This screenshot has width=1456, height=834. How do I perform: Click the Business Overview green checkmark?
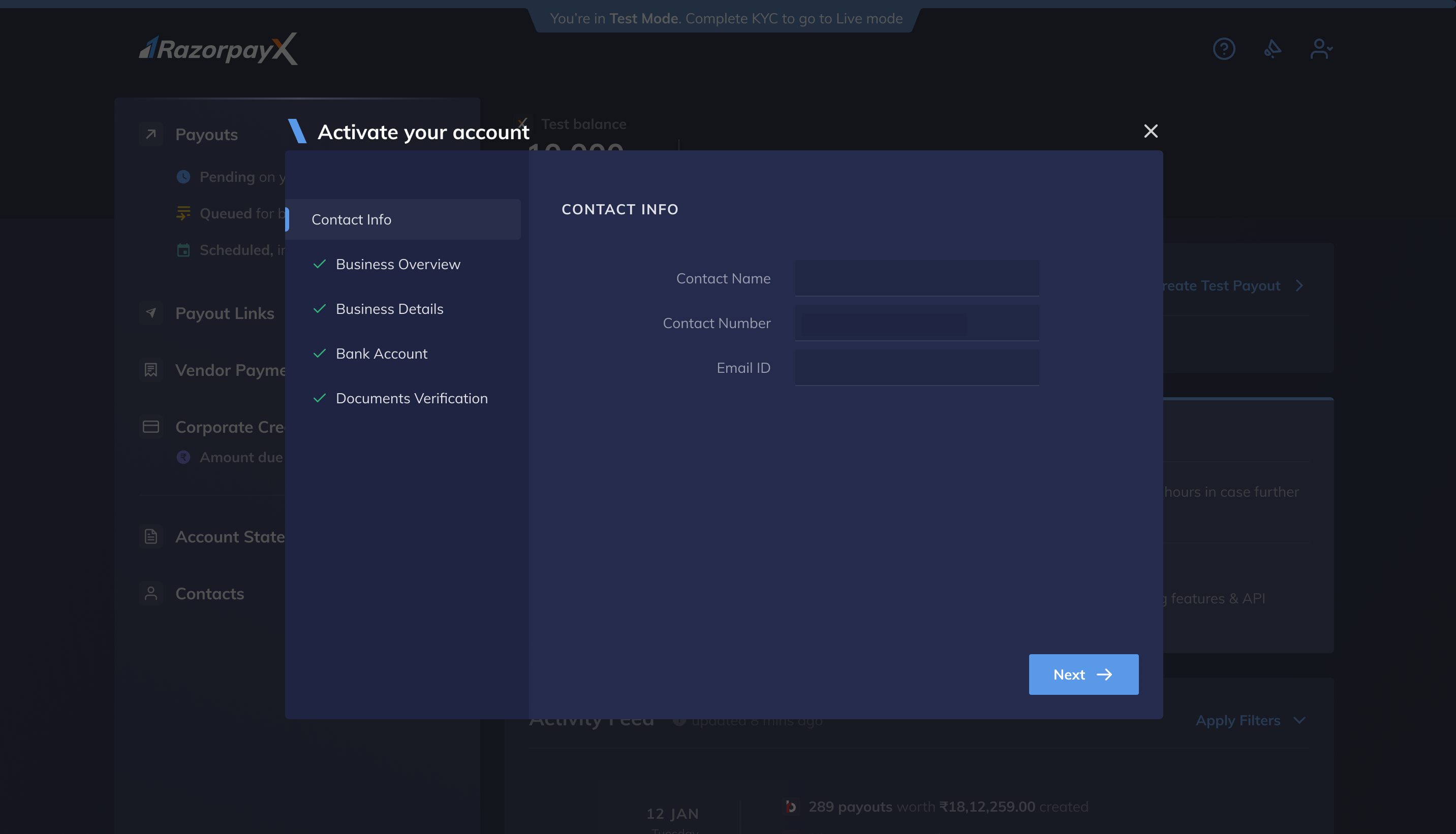pos(320,264)
